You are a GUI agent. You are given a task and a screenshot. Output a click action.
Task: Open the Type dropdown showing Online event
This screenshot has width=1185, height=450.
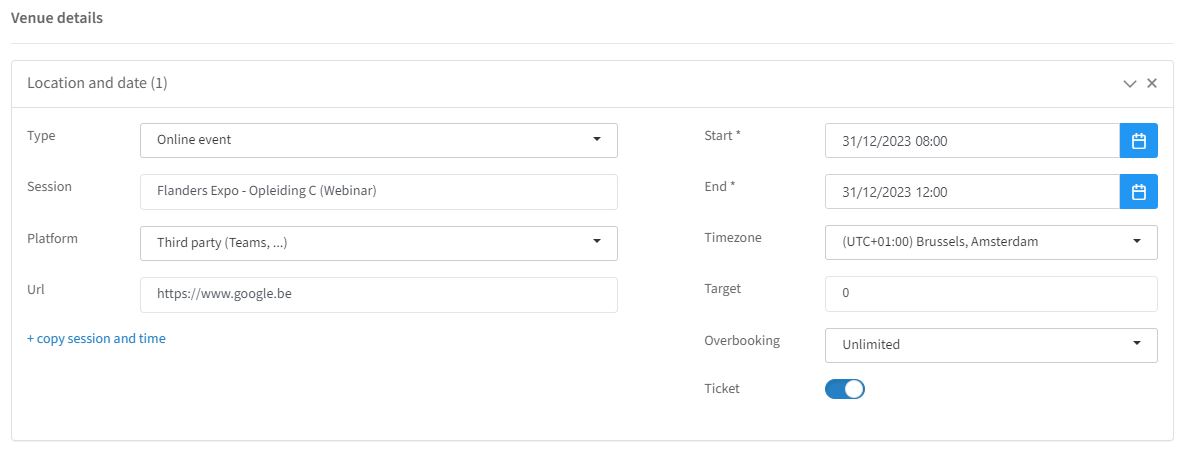tap(379, 141)
